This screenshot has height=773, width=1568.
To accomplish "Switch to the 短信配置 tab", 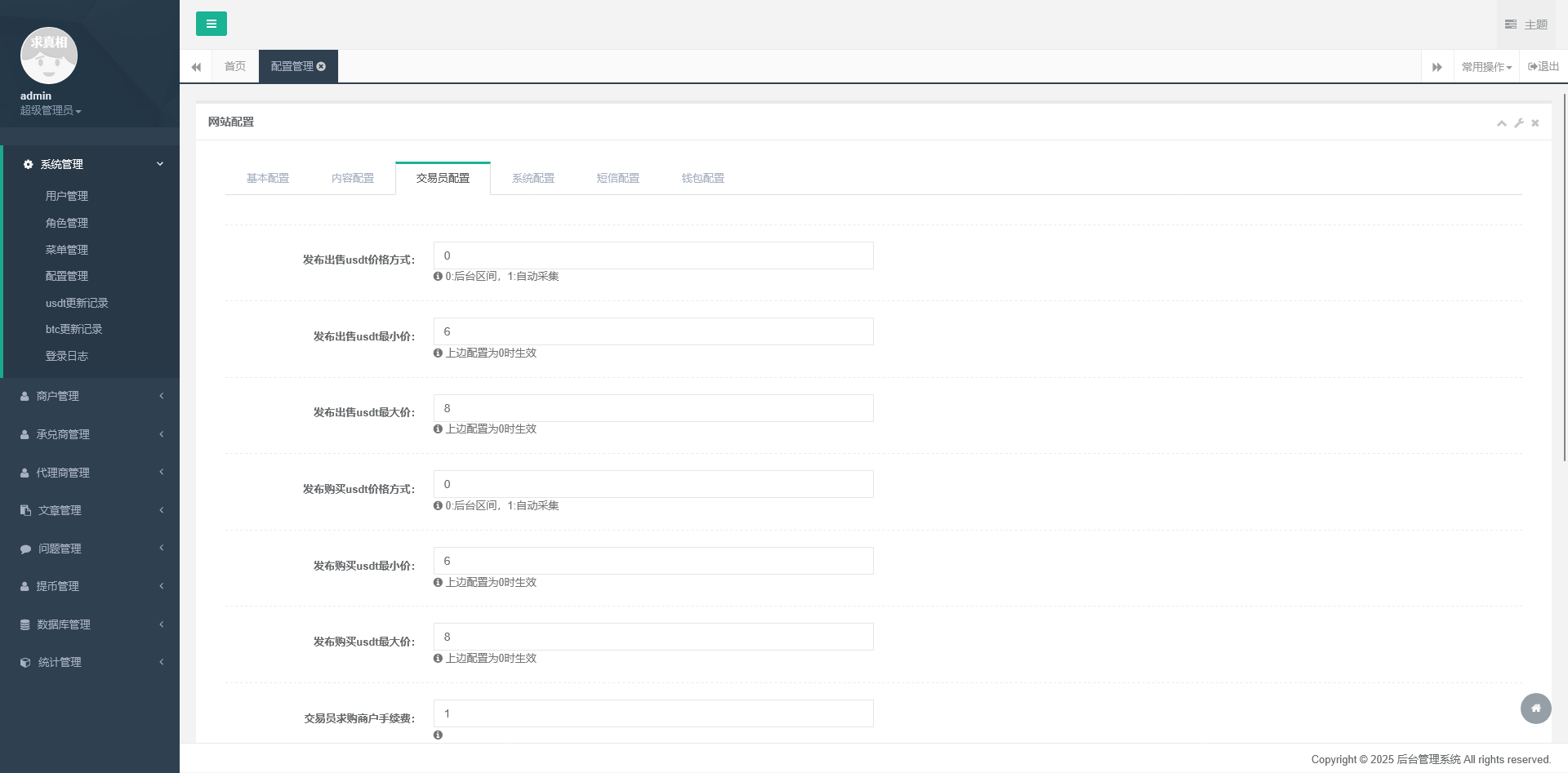I will [x=617, y=178].
